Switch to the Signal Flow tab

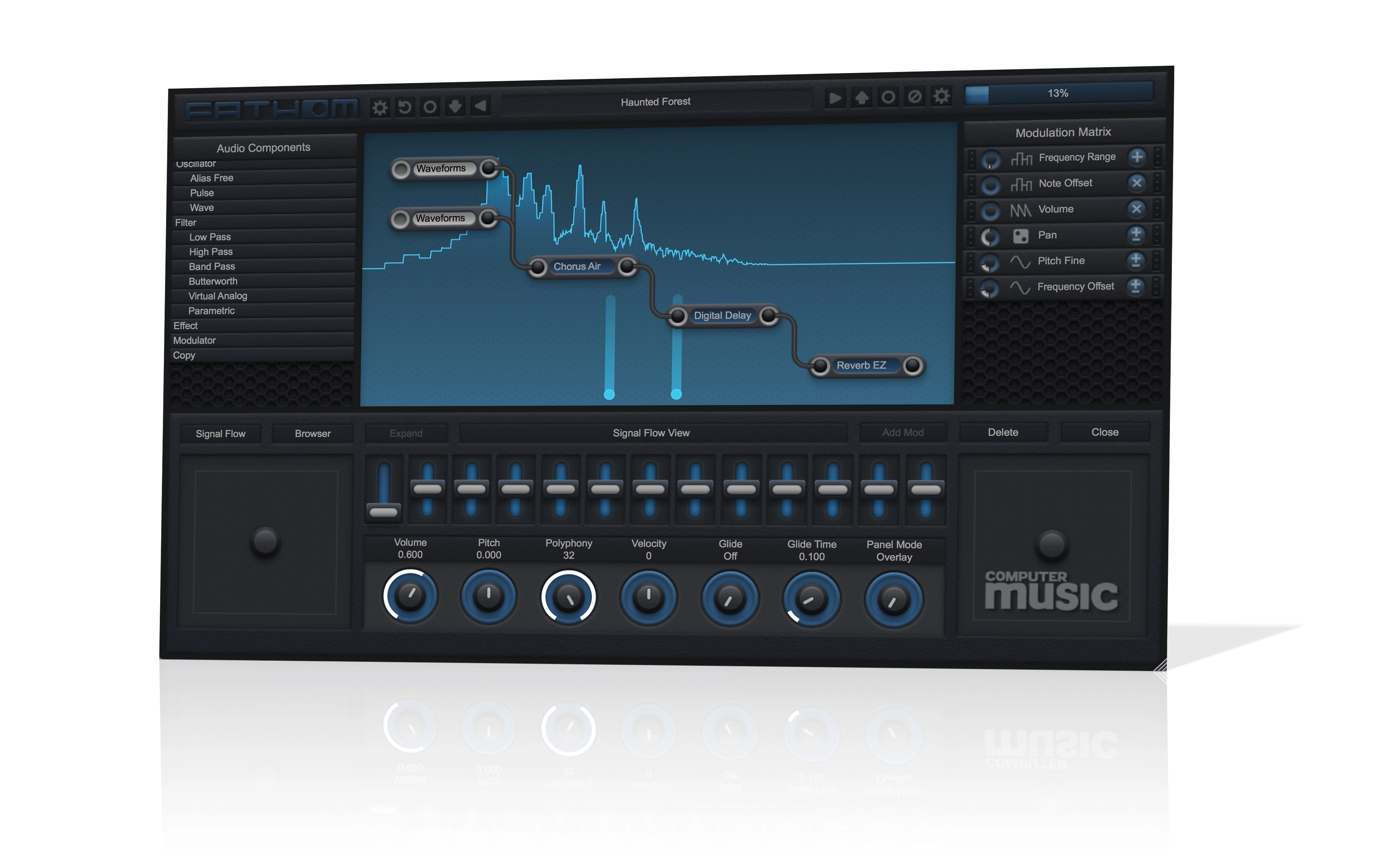coord(220,434)
